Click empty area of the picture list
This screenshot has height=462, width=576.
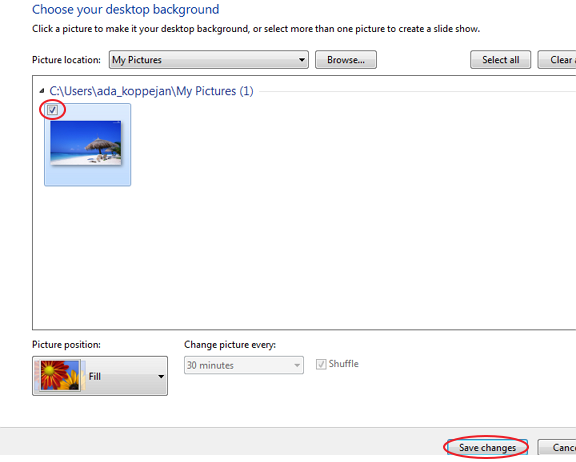(331, 239)
